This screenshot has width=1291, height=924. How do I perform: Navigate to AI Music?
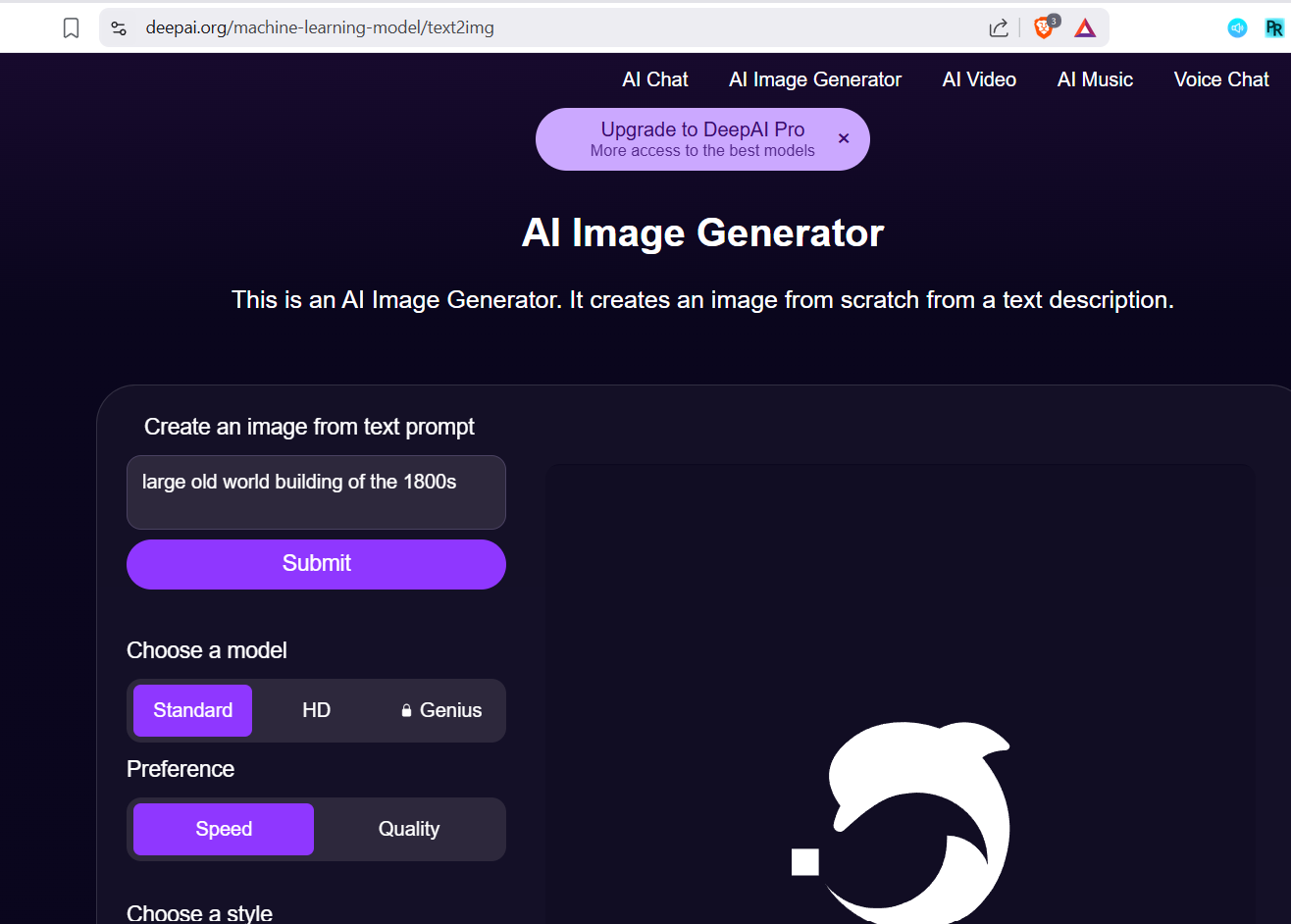click(x=1095, y=79)
